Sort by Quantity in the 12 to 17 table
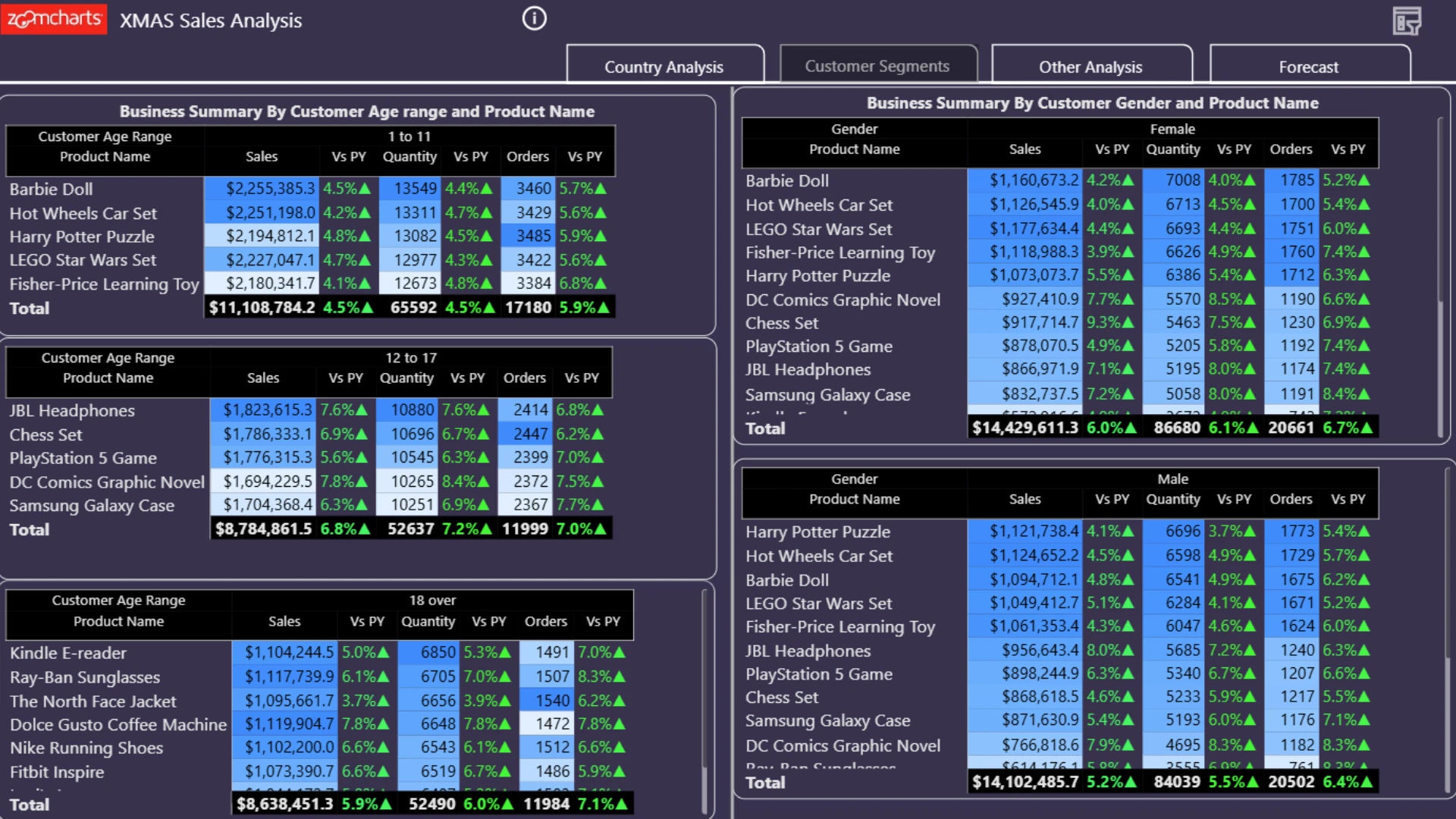The height and width of the screenshot is (819, 1456). pyautogui.click(x=407, y=378)
